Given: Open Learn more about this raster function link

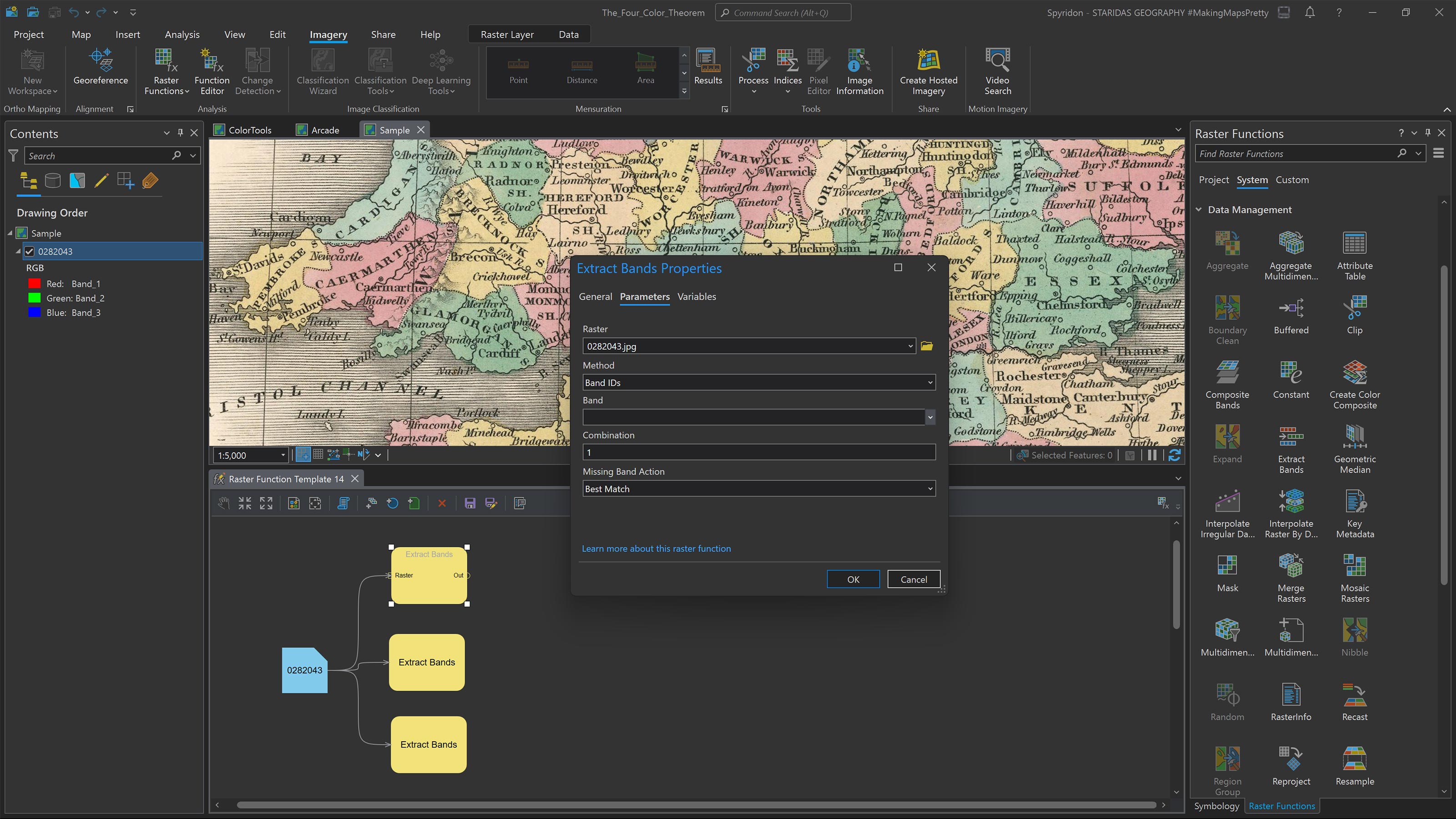Looking at the screenshot, I should pyautogui.click(x=656, y=549).
